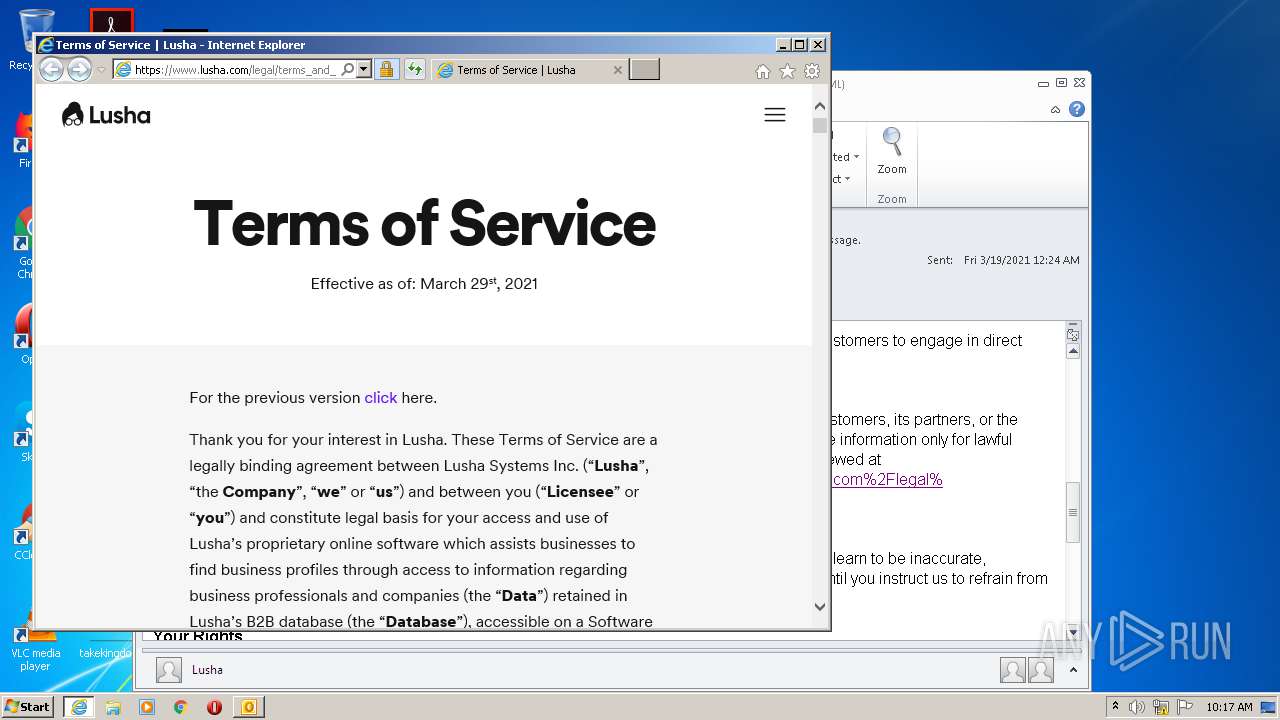1280x720 pixels.
Task: Click the Outlook message scrollbar thumb
Action: tap(1073, 512)
